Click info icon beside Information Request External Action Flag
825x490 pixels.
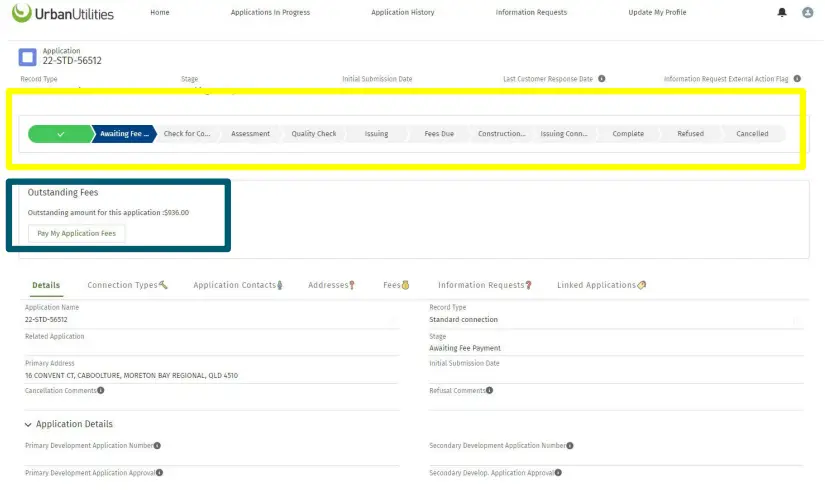coord(797,78)
